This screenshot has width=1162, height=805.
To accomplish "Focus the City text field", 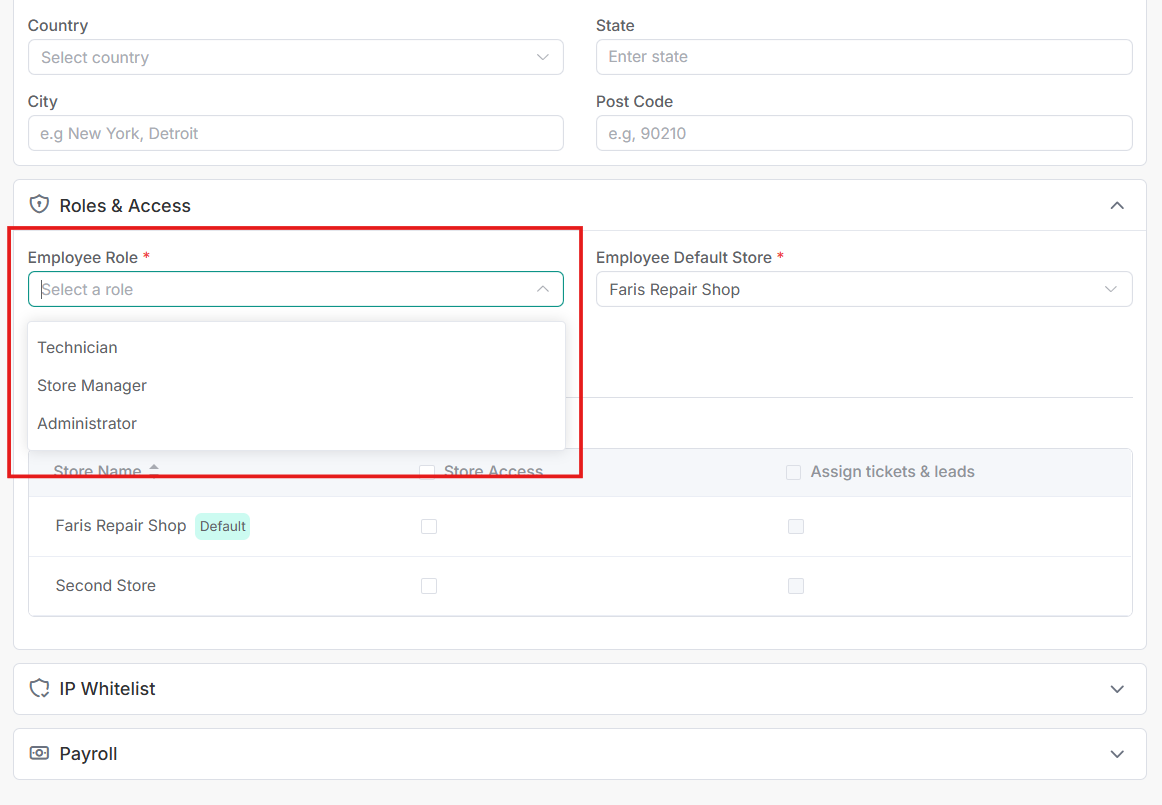I will 295,133.
